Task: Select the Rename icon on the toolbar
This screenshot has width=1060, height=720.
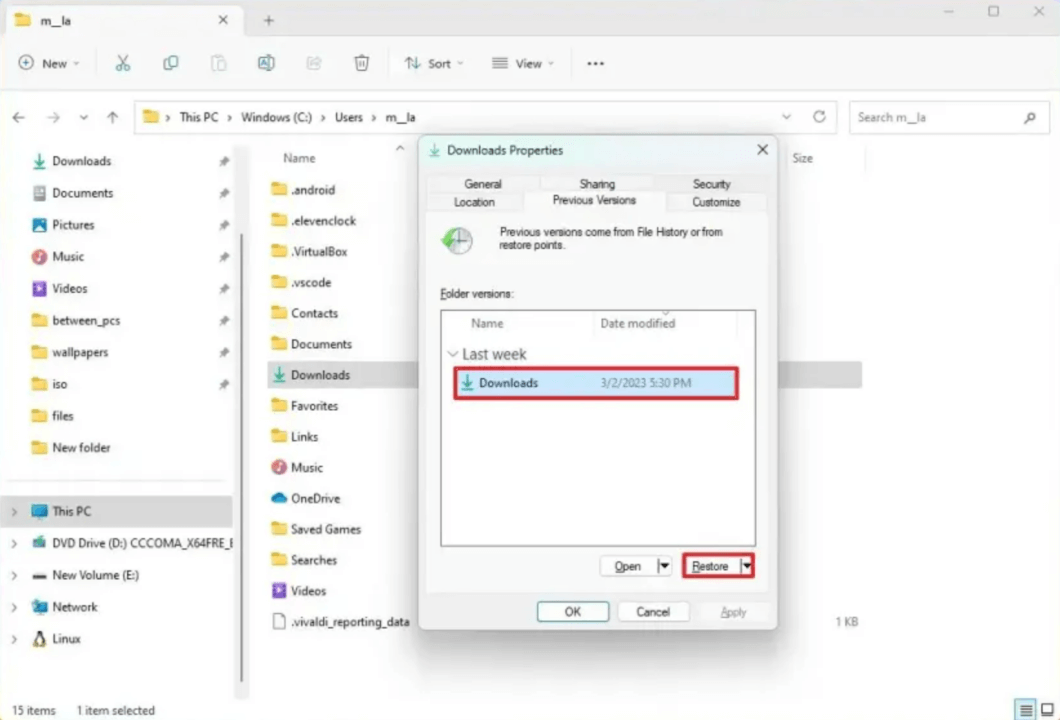Action: pos(265,63)
